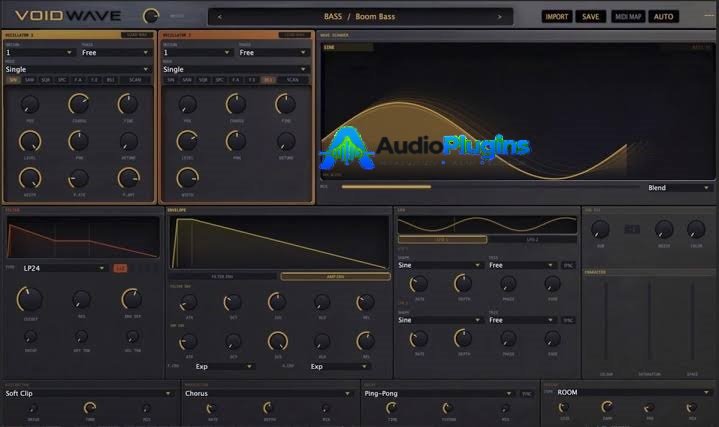Open the Chorus modulation type dropdown
This screenshot has height=427, width=719.
pos(268,394)
